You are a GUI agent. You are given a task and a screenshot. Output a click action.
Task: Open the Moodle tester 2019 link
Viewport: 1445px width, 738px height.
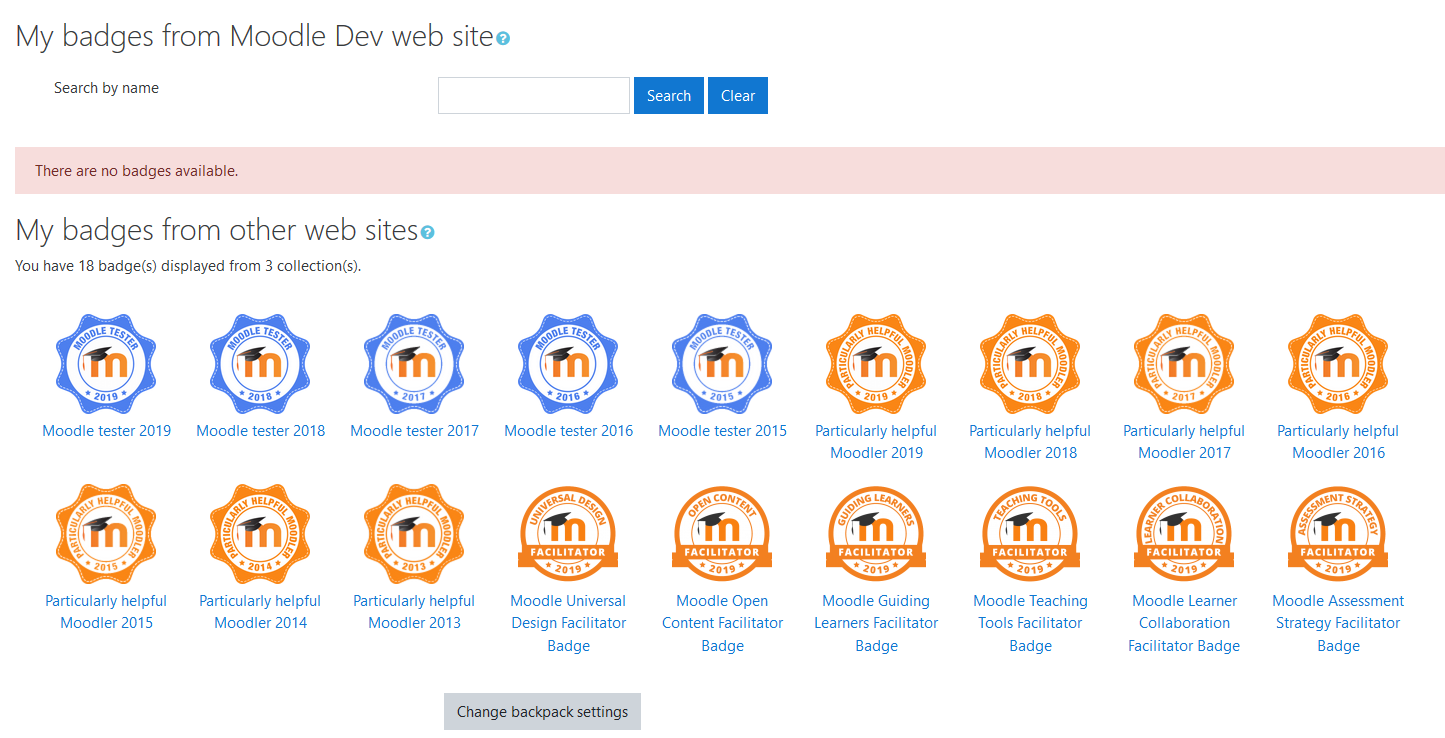tap(107, 431)
